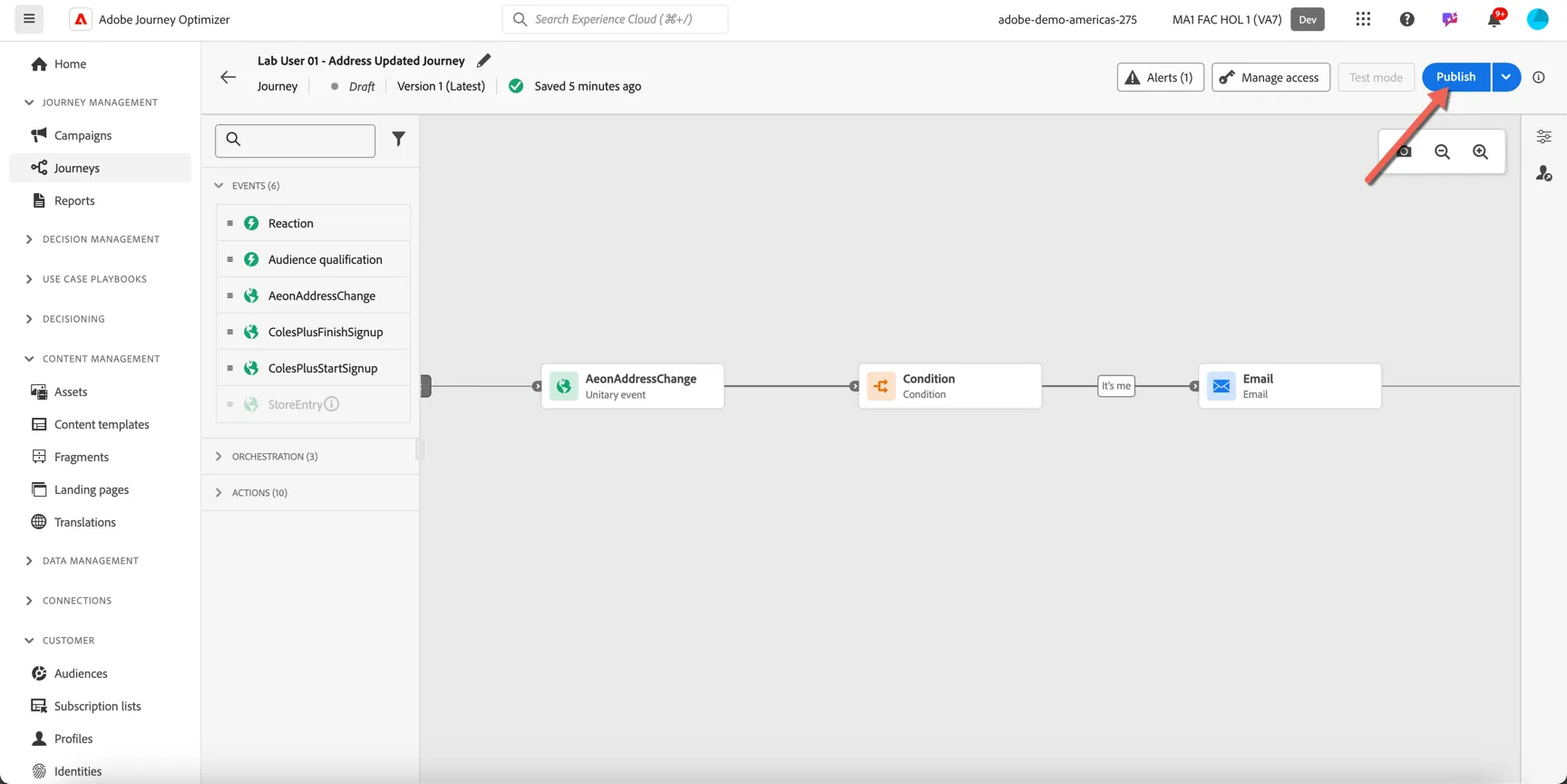Select Audience qualification event in palette

(x=313, y=259)
